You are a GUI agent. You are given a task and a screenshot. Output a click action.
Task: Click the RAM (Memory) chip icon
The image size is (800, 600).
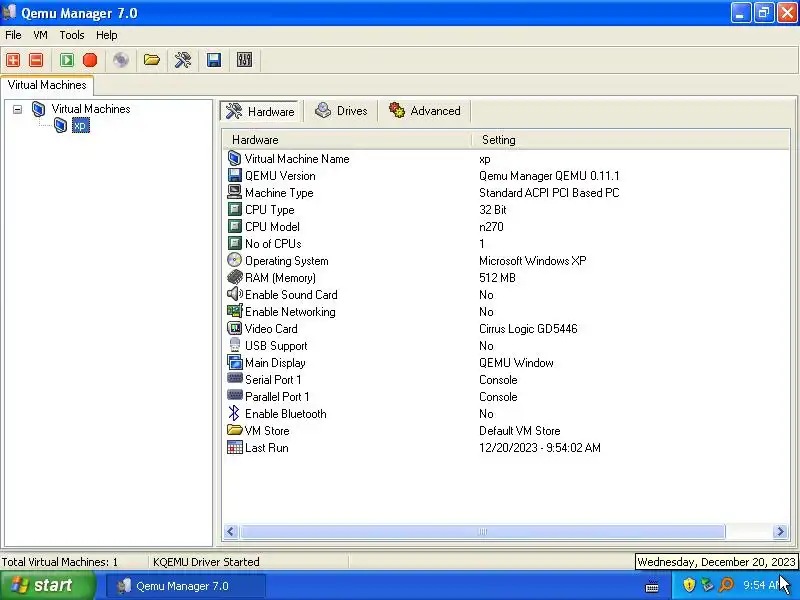click(x=235, y=277)
